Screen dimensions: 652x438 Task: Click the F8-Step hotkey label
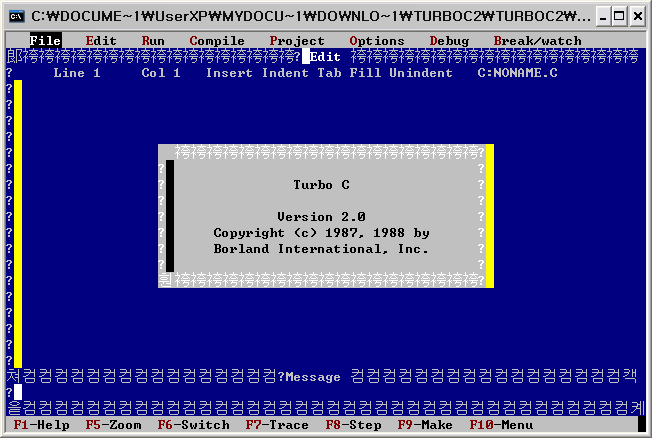coord(353,425)
